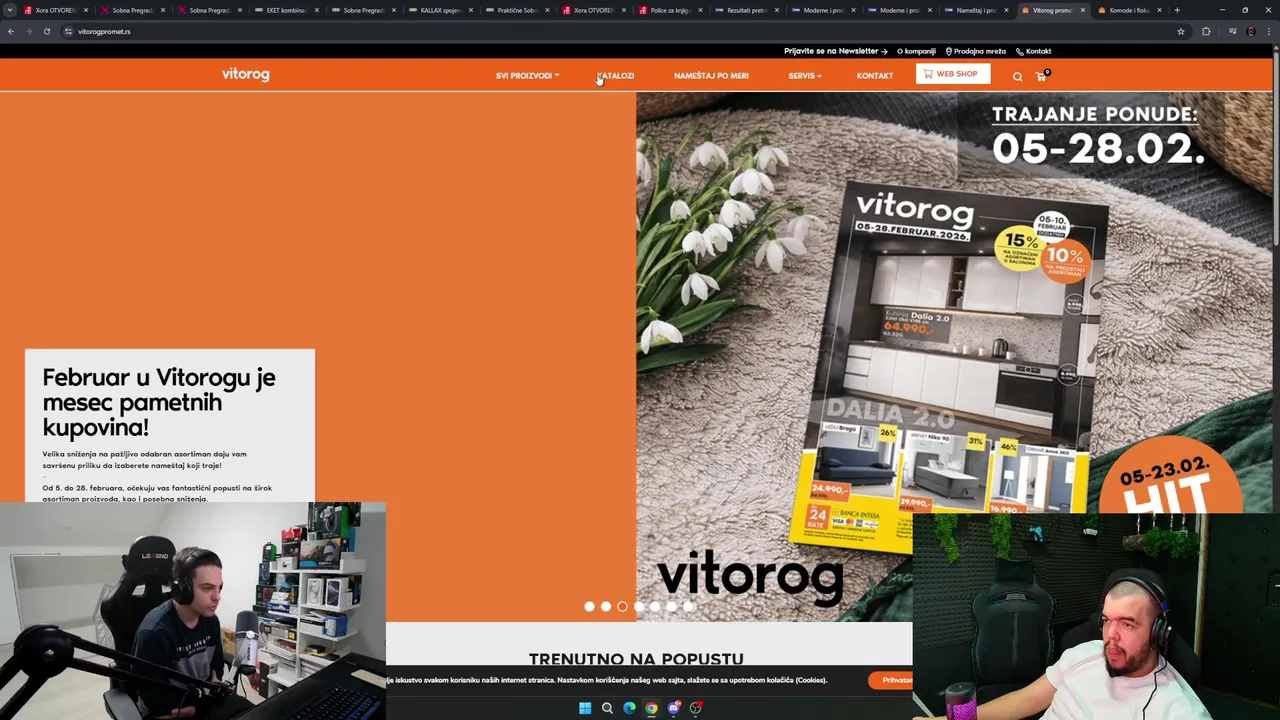Open the KATALOZI menu item

[x=615, y=76]
